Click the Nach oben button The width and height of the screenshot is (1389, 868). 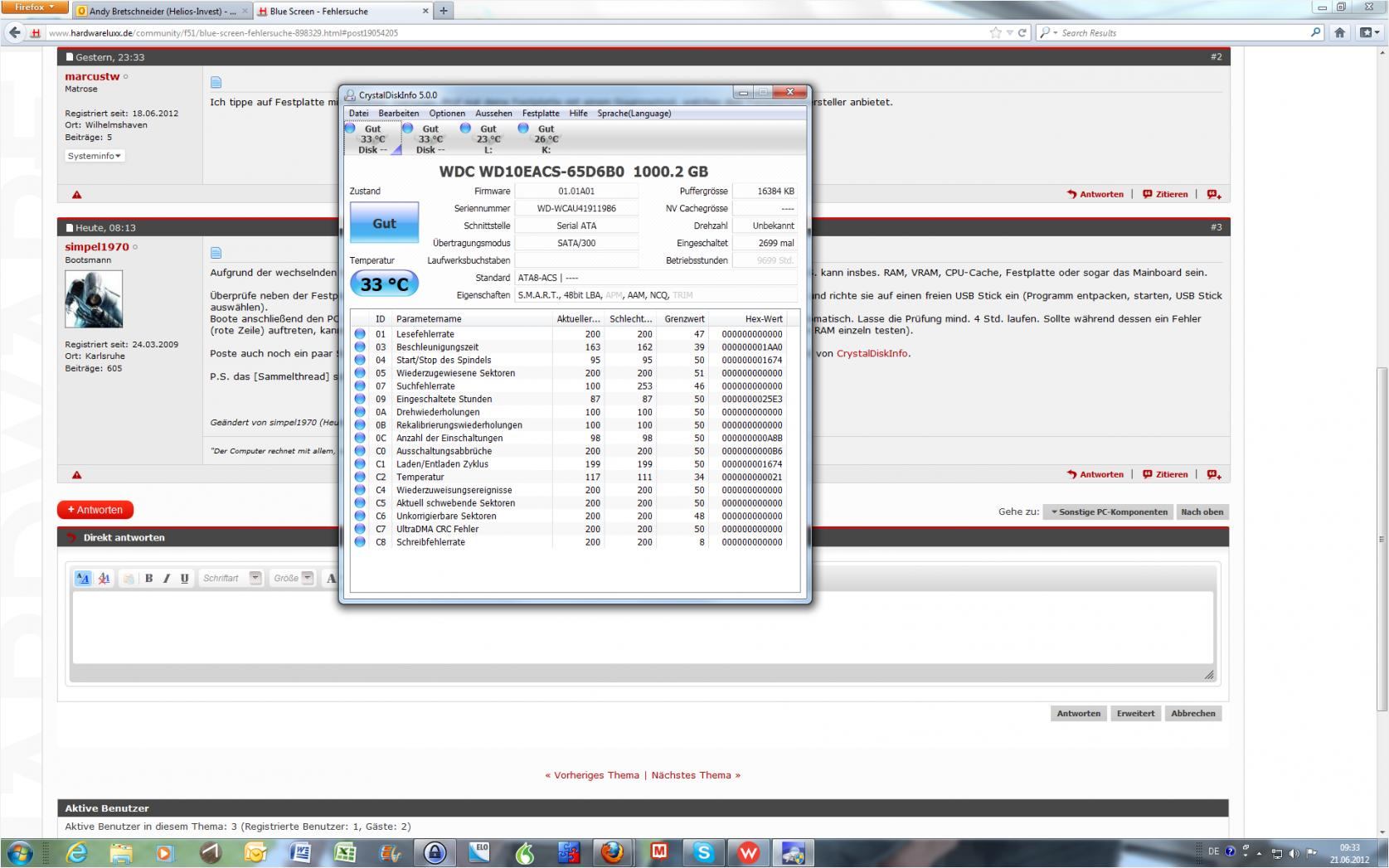click(1202, 512)
